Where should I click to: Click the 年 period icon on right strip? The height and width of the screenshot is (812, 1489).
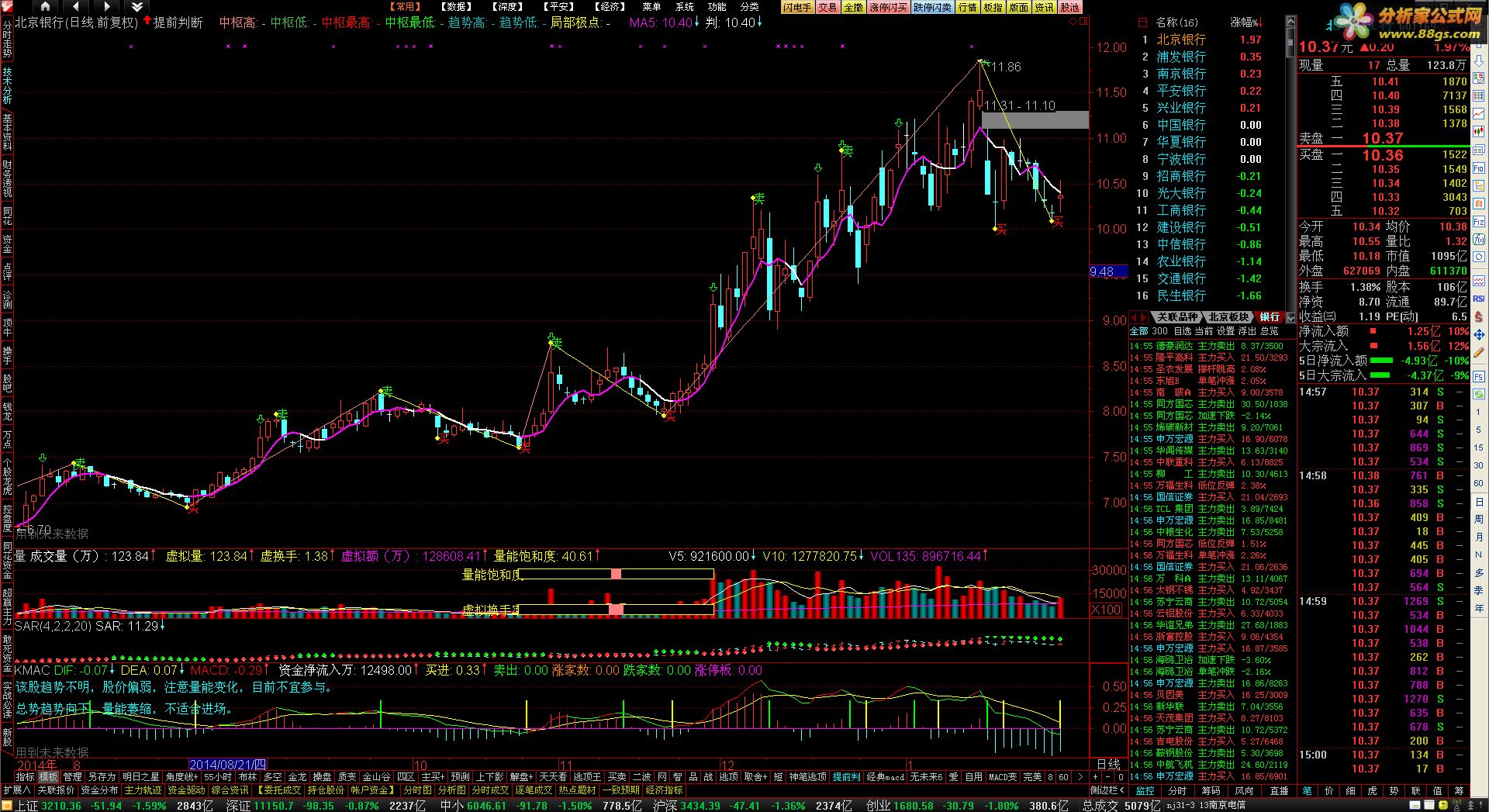click(1479, 609)
